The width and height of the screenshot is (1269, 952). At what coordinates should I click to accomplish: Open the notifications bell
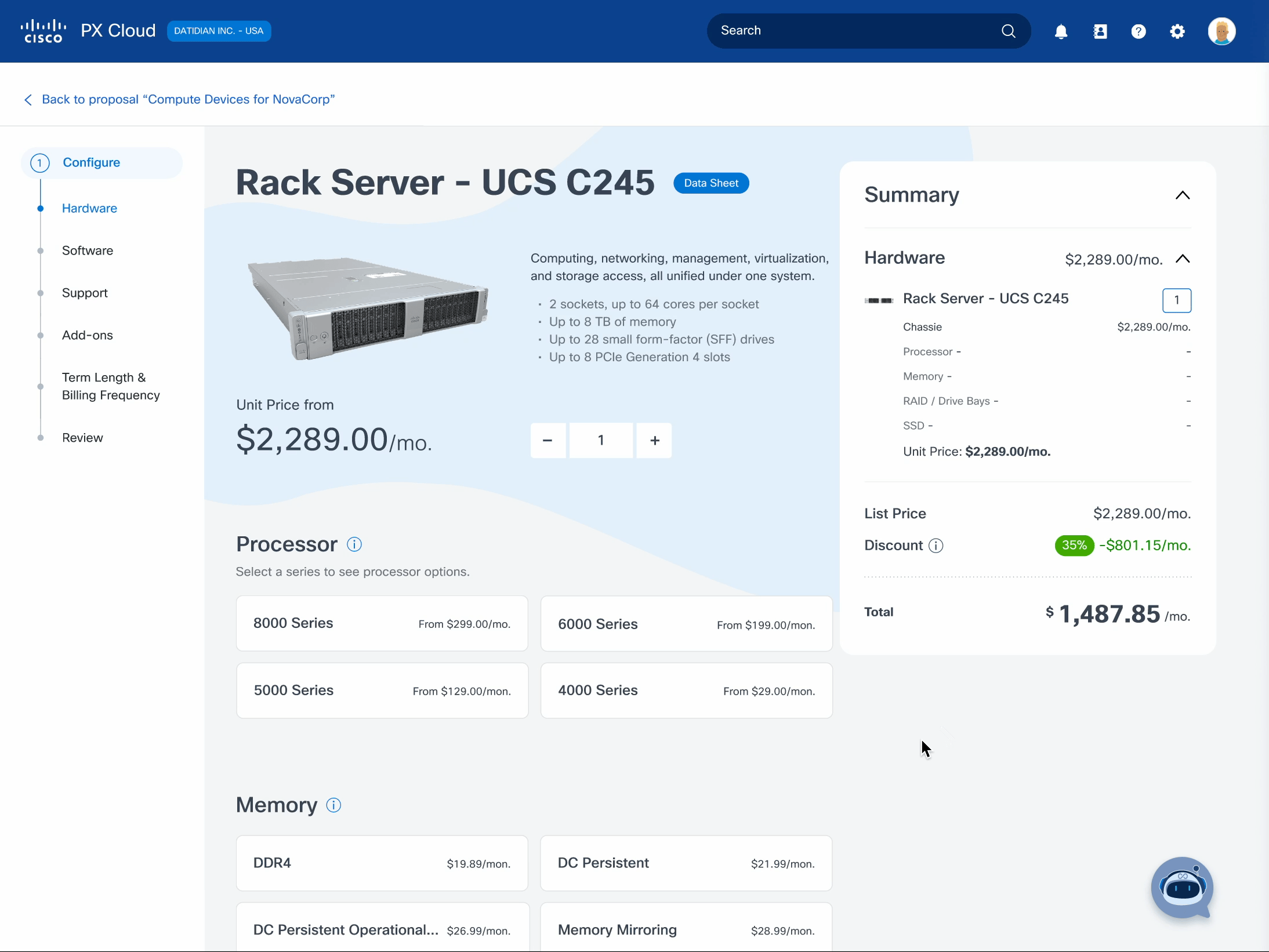(1061, 31)
